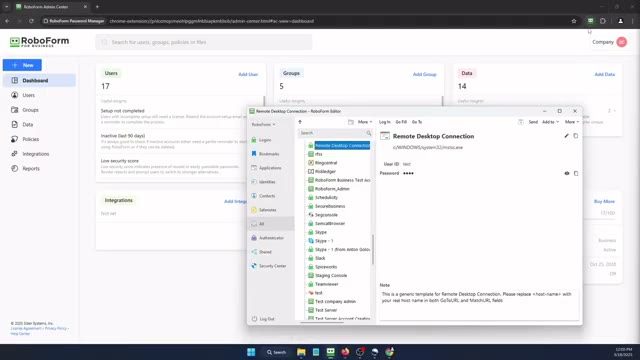
Task: Select Teamviewer item in Editor list
Action: pos(327,284)
